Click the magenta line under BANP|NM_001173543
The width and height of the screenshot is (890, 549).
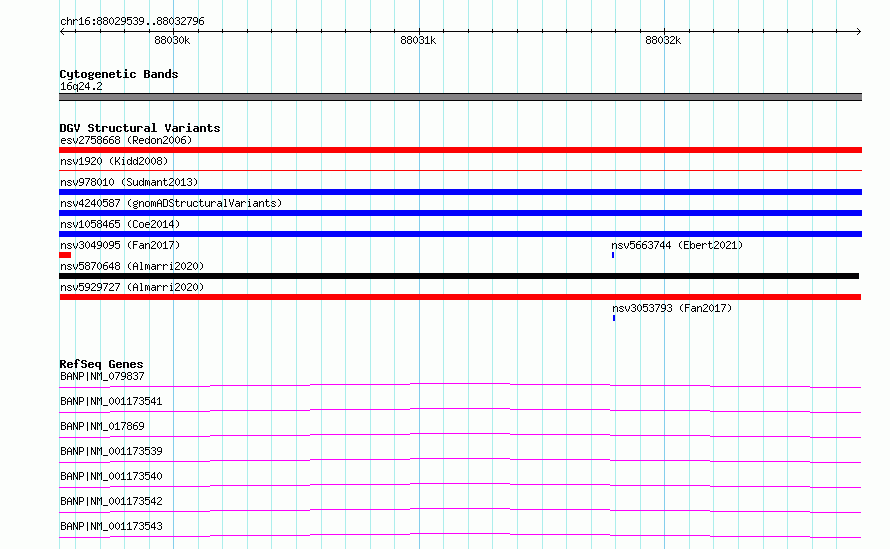tap(460, 535)
